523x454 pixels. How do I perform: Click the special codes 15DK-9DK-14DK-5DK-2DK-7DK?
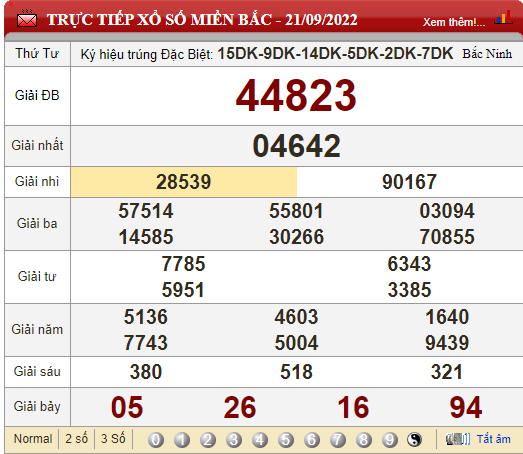click(x=335, y=53)
